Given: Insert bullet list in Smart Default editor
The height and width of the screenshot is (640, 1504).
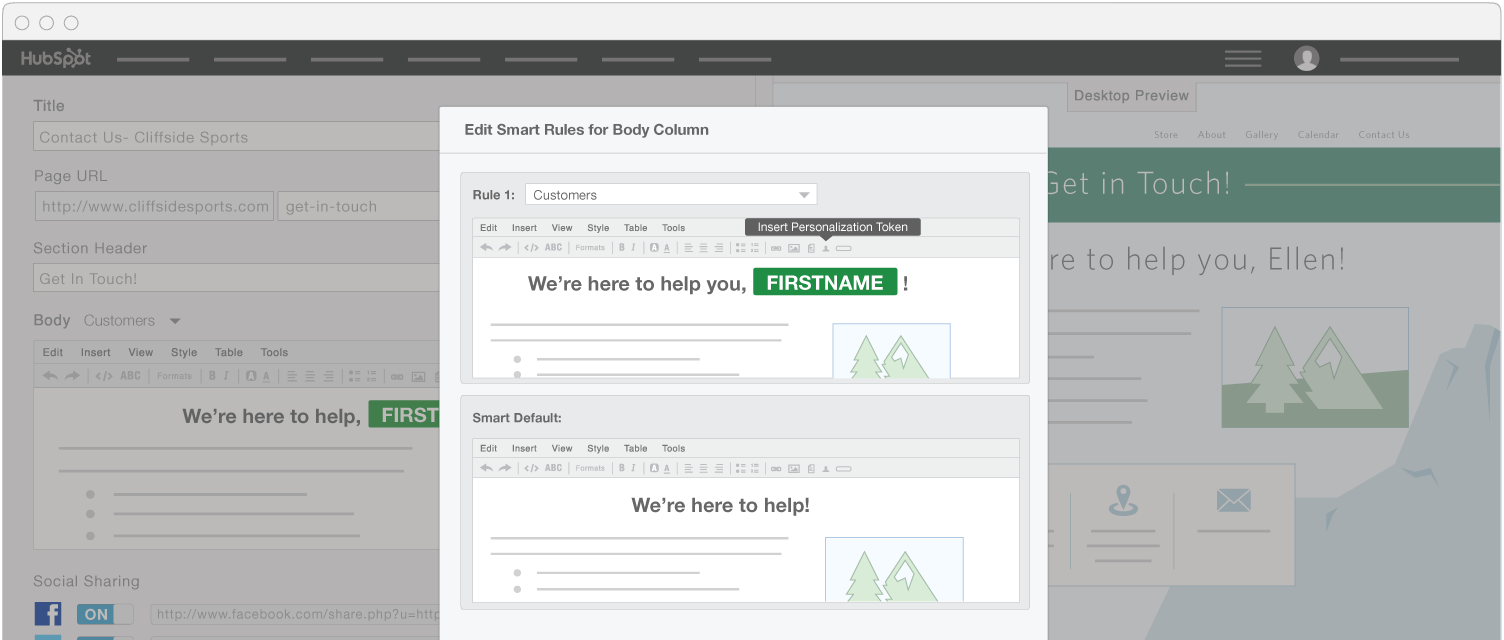Looking at the screenshot, I should [741, 468].
